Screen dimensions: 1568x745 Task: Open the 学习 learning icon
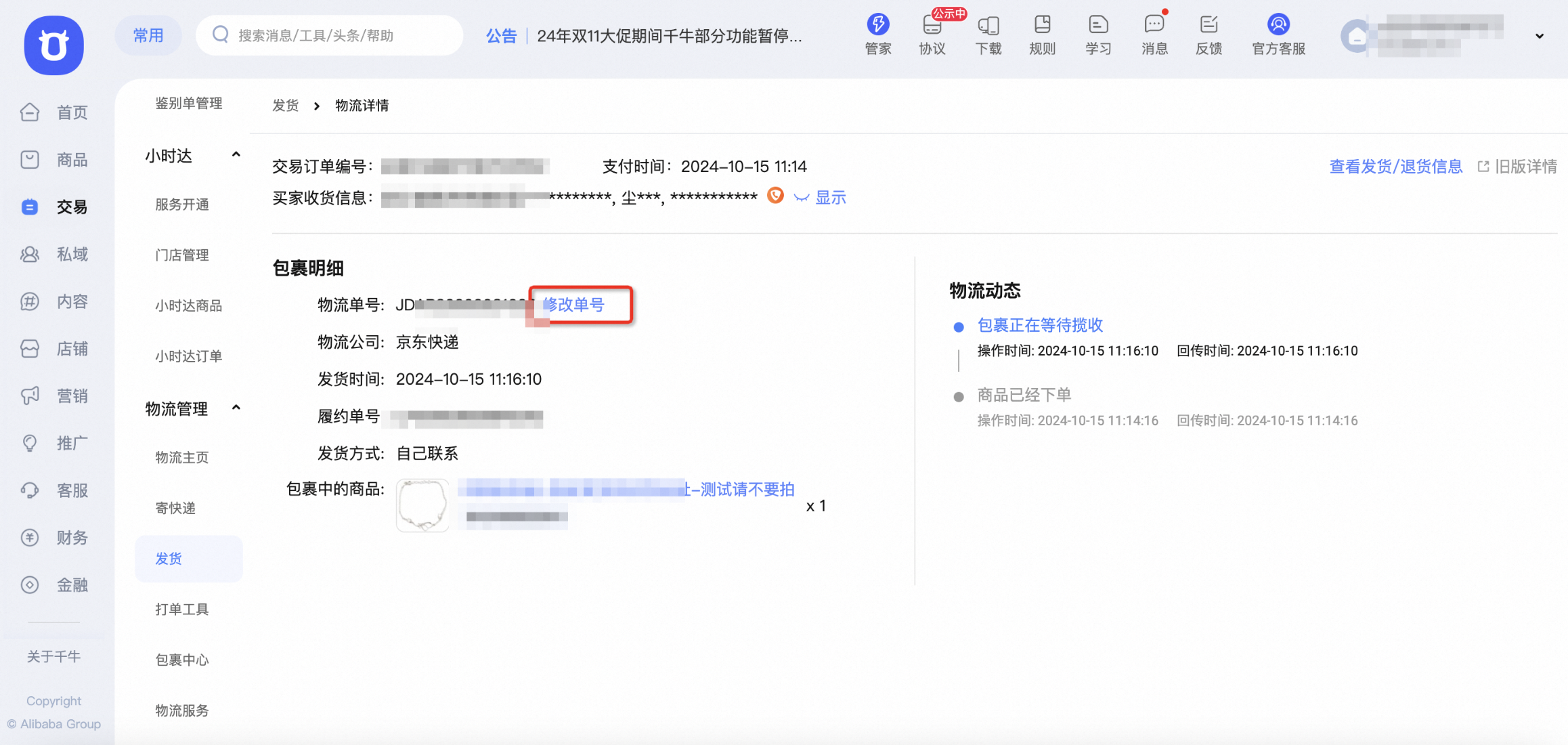(1098, 24)
